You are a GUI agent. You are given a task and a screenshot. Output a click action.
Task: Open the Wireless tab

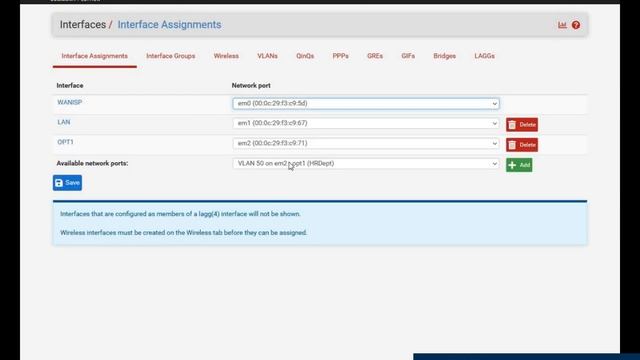point(226,56)
